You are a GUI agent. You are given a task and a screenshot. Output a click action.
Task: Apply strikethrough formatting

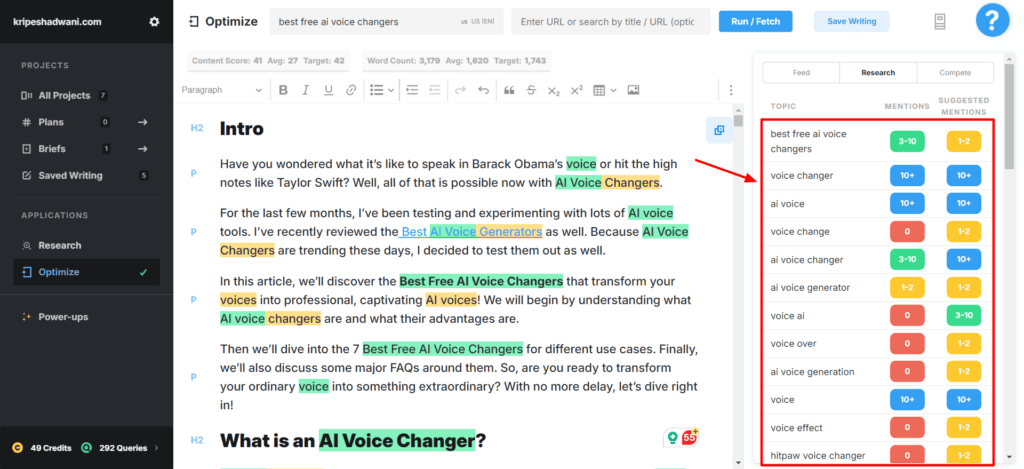pyautogui.click(x=531, y=90)
